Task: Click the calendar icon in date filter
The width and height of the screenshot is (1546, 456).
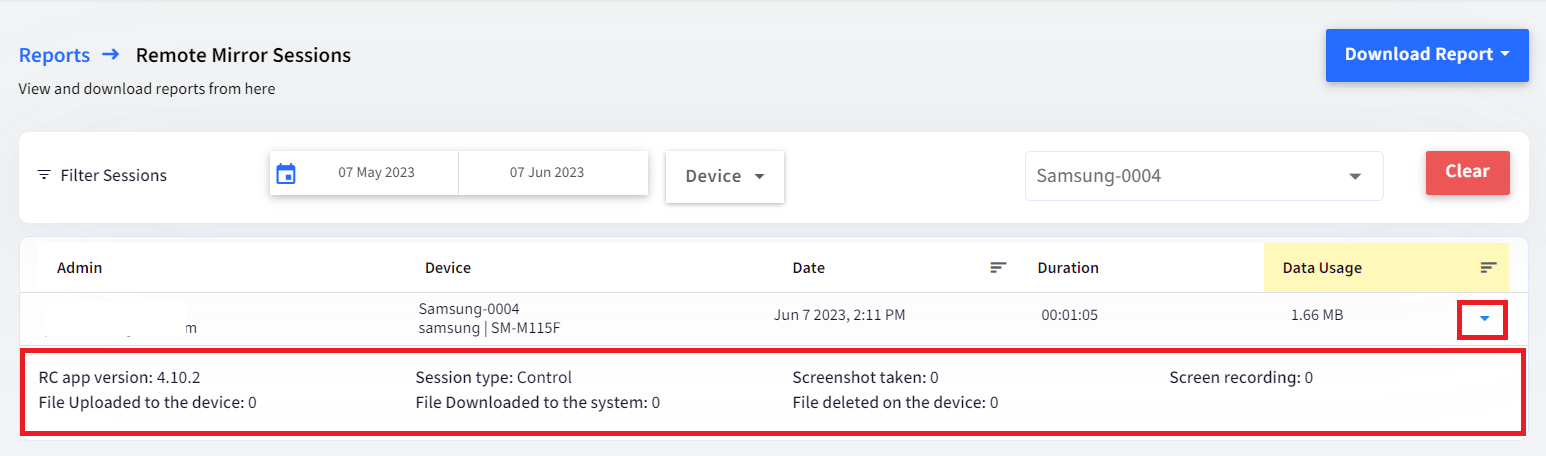Action: [286, 173]
